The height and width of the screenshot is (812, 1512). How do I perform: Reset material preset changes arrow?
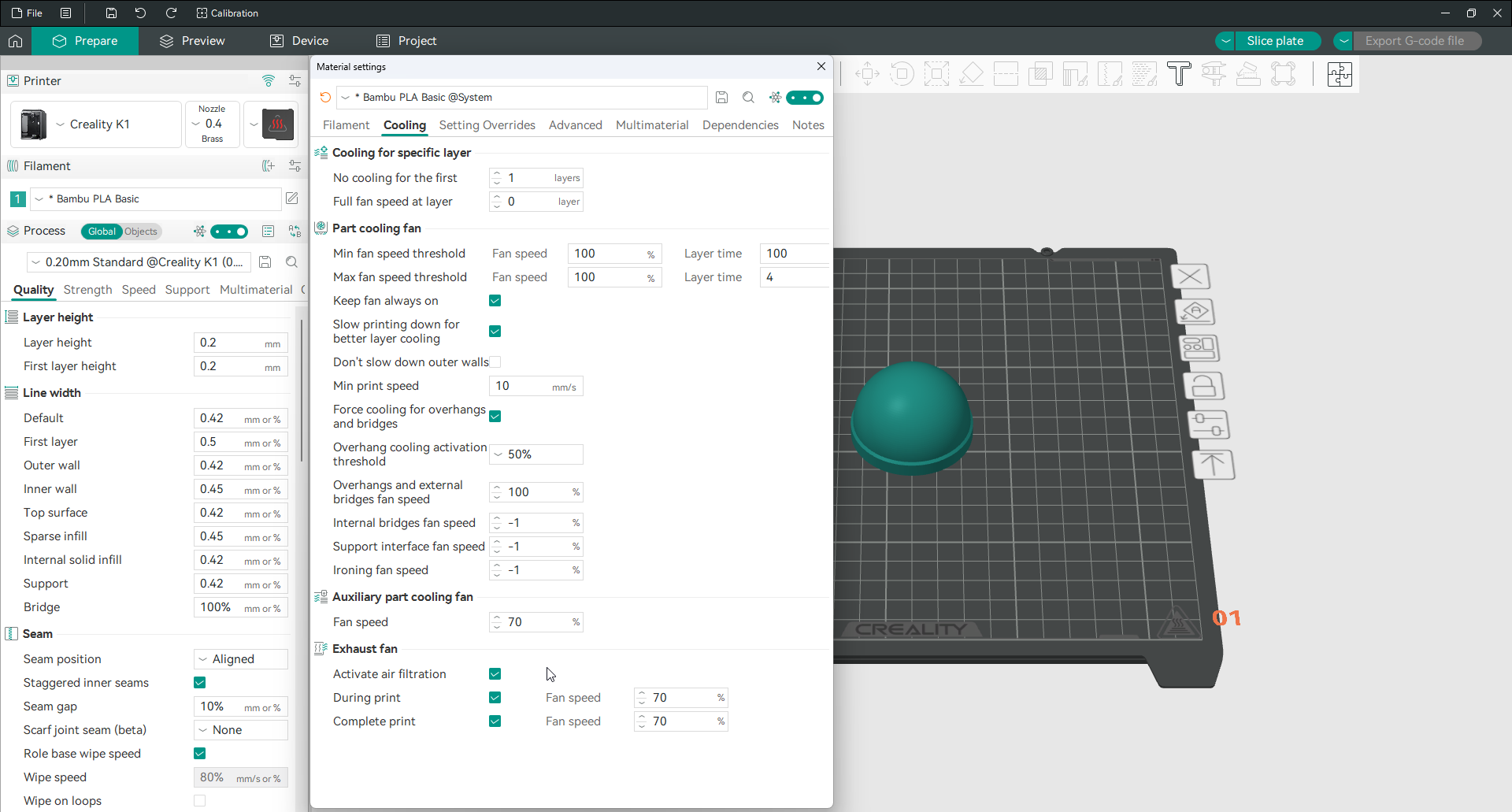click(325, 98)
